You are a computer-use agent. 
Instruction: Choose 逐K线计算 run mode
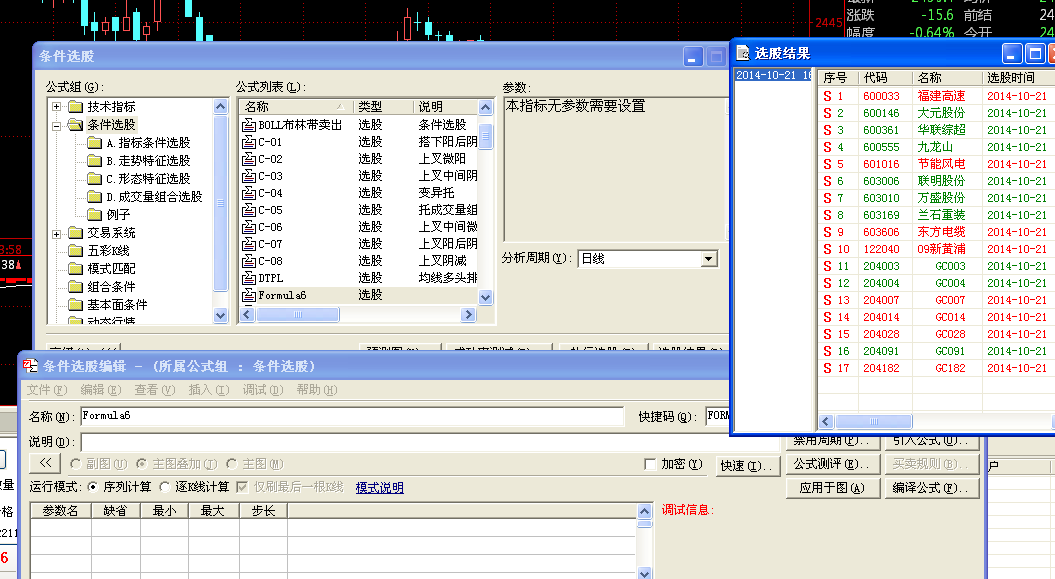[x=165, y=487]
